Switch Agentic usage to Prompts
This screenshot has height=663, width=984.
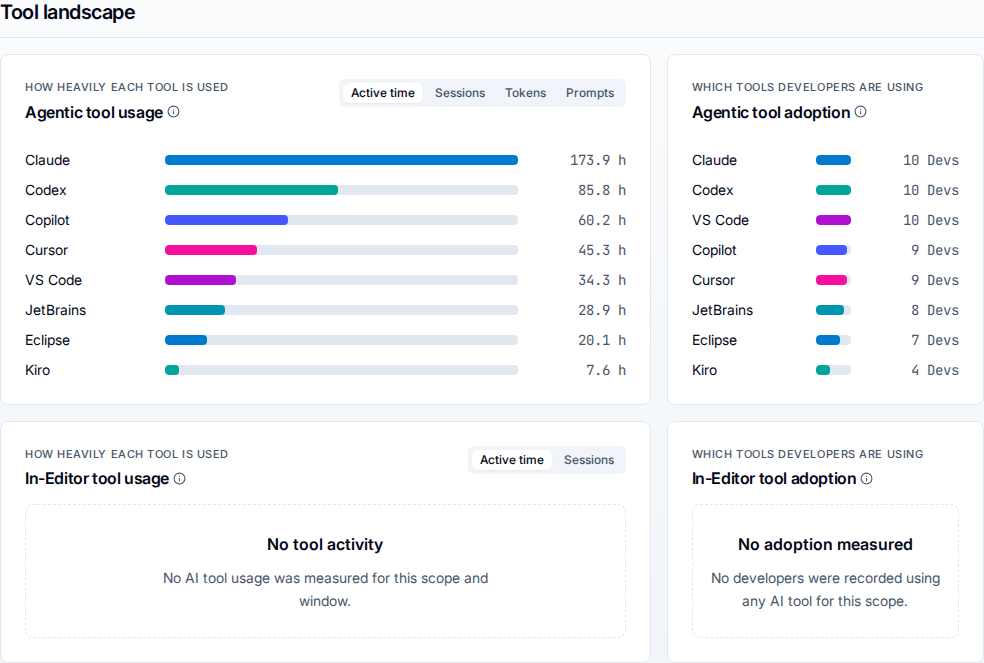click(x=590, y=93)
